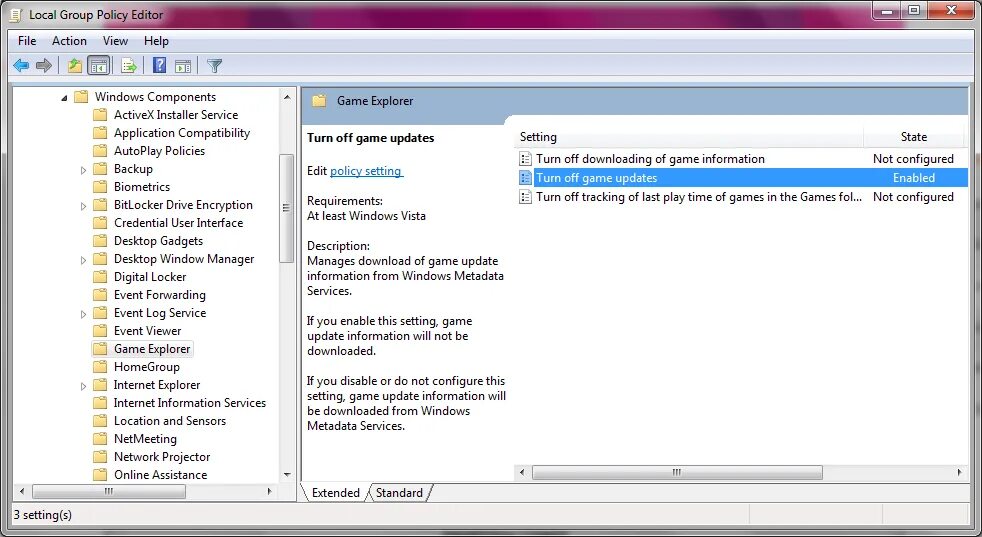Viewport: 982px width, 537px height.
Task: Click the 3 setting(s) status bar text
Action: (x=43, y=515)
